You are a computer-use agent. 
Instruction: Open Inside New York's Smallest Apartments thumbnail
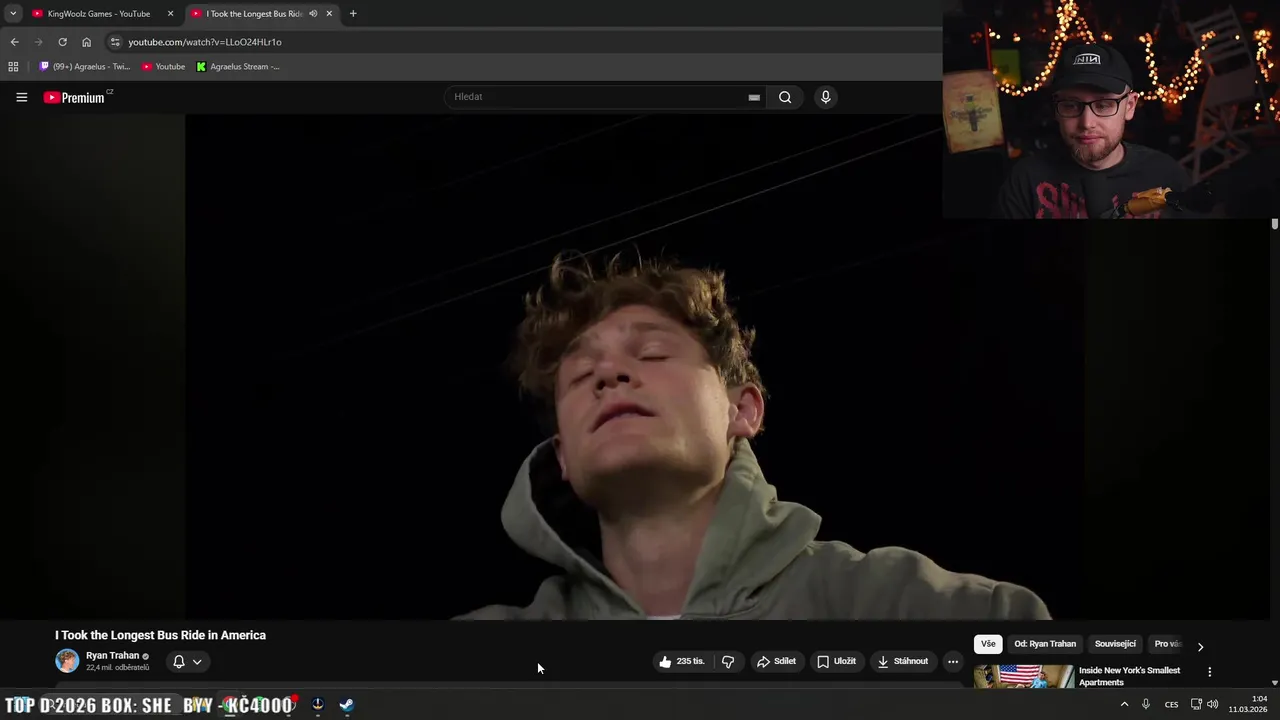tap(1024, 677)
